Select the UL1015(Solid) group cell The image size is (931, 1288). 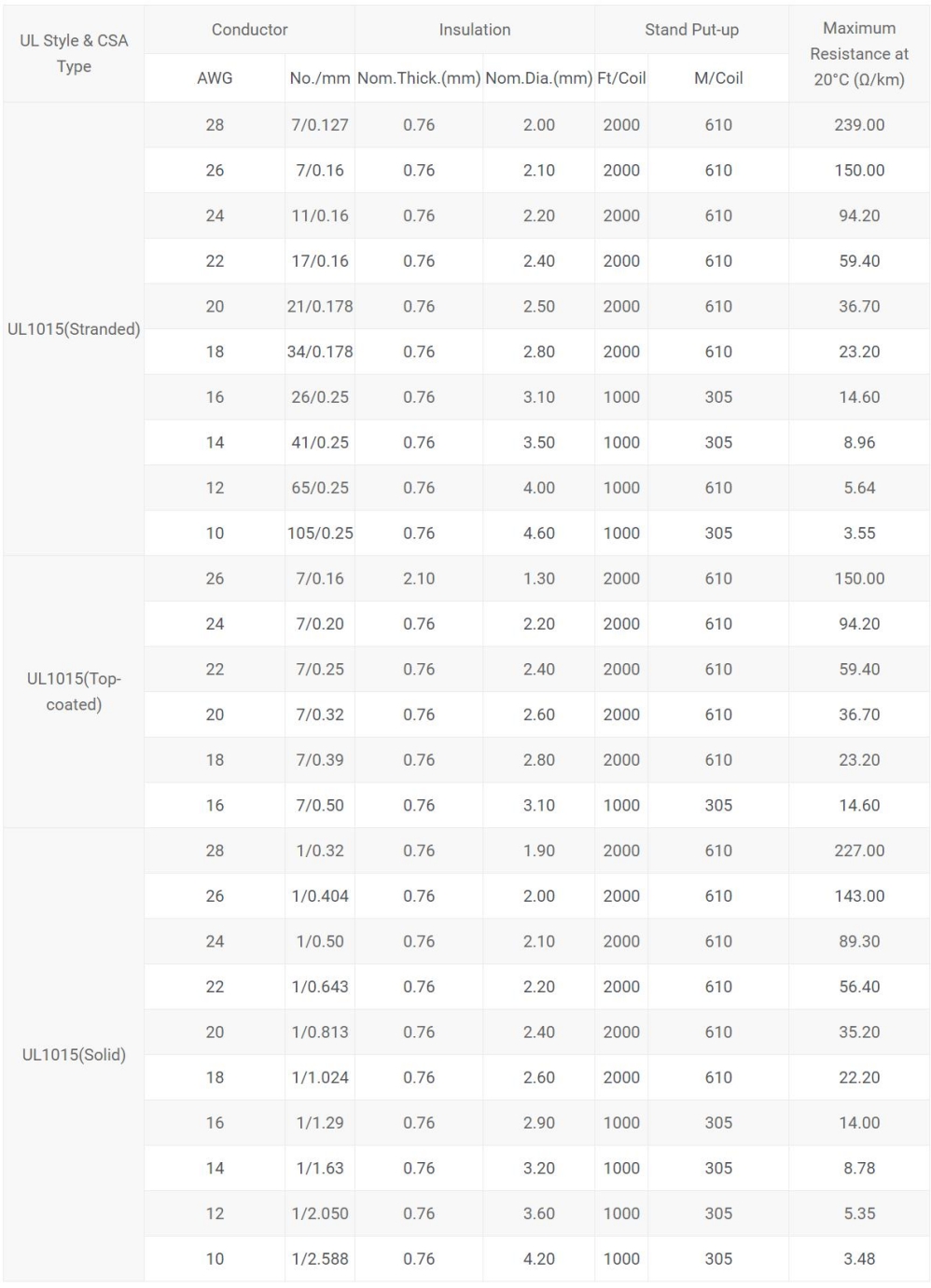coord(74,1055)
